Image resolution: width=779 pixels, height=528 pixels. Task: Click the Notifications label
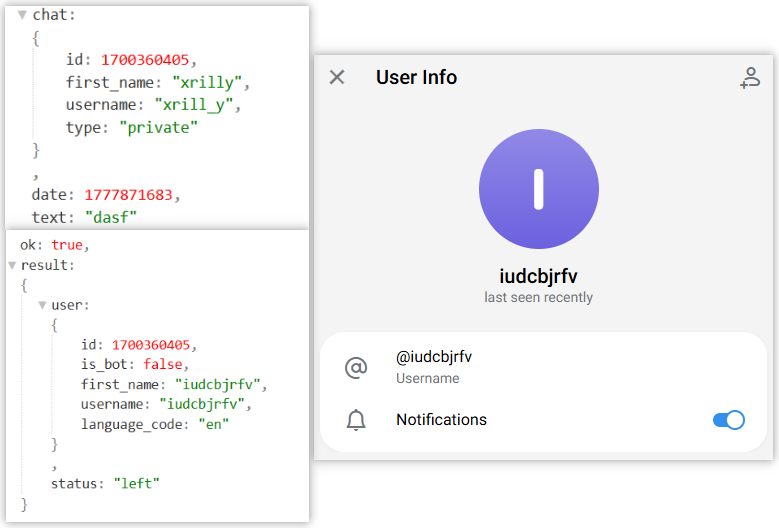coord(441,420)
